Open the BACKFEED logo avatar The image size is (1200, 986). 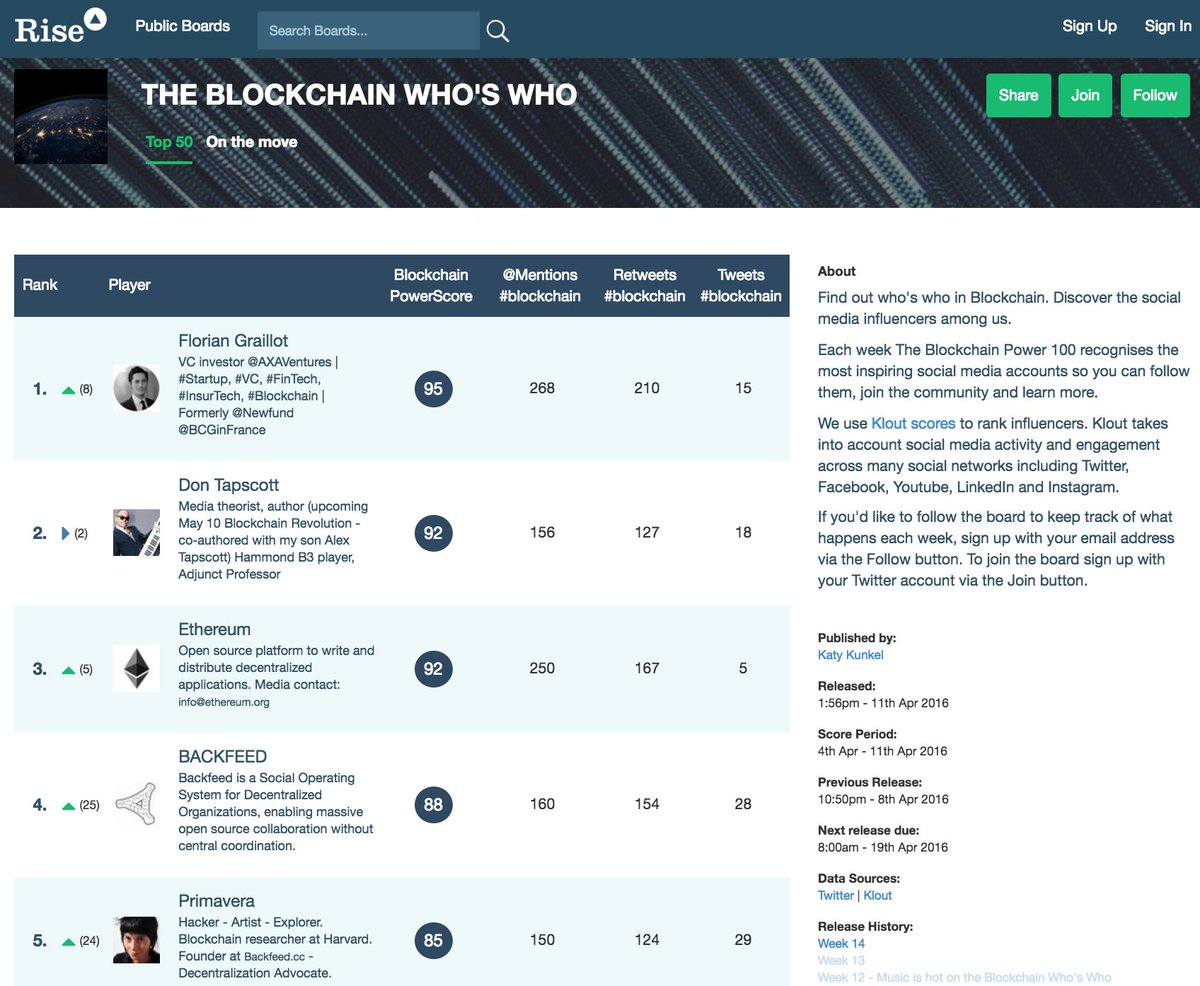(136, 805)
